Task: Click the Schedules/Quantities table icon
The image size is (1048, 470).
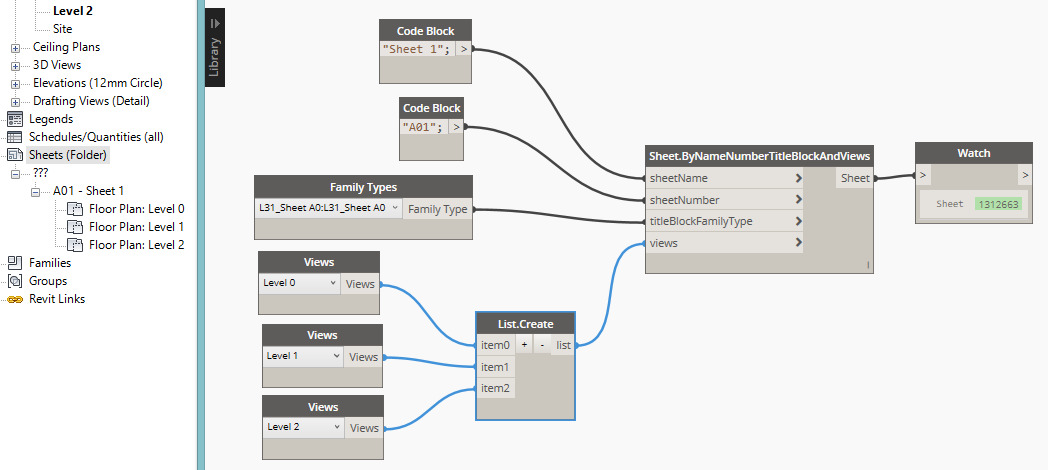Action: coord(15,137)
